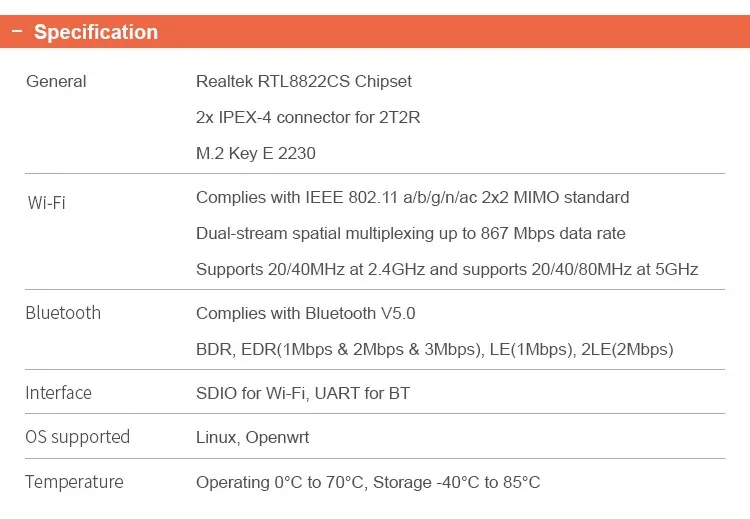Click the M.2 Key E 2230 text
Viewport: 750px width, 519px height.
coord(256,153)
